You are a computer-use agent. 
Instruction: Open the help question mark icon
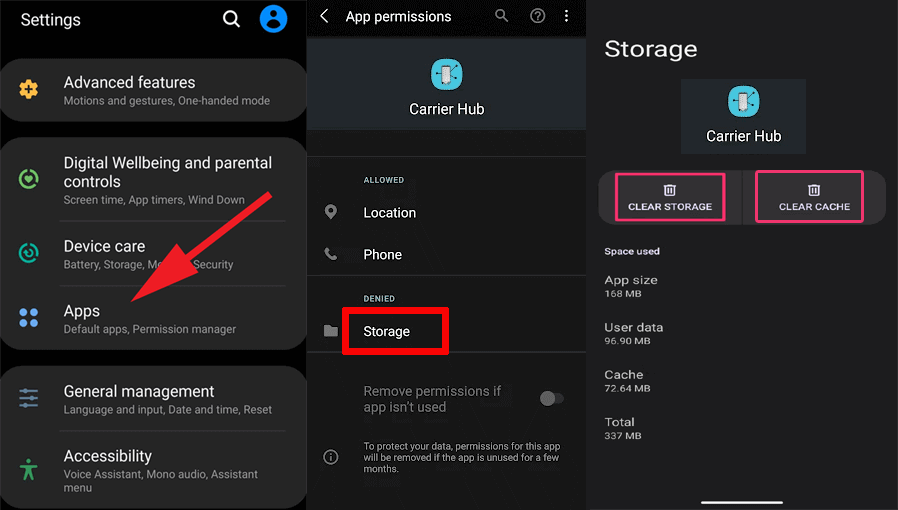[537, 16]
